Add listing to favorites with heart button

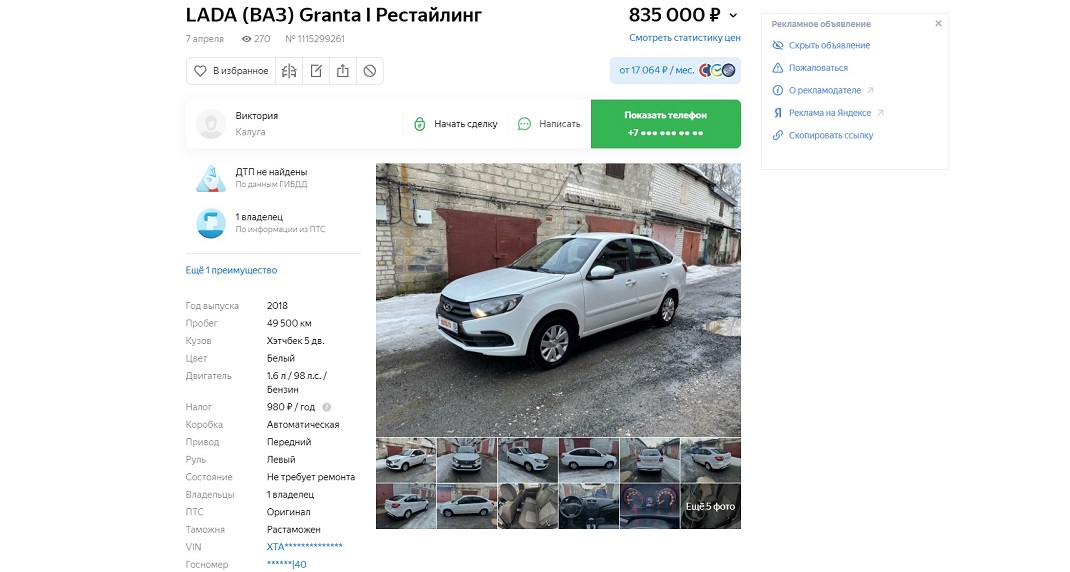tap(231, 71)
